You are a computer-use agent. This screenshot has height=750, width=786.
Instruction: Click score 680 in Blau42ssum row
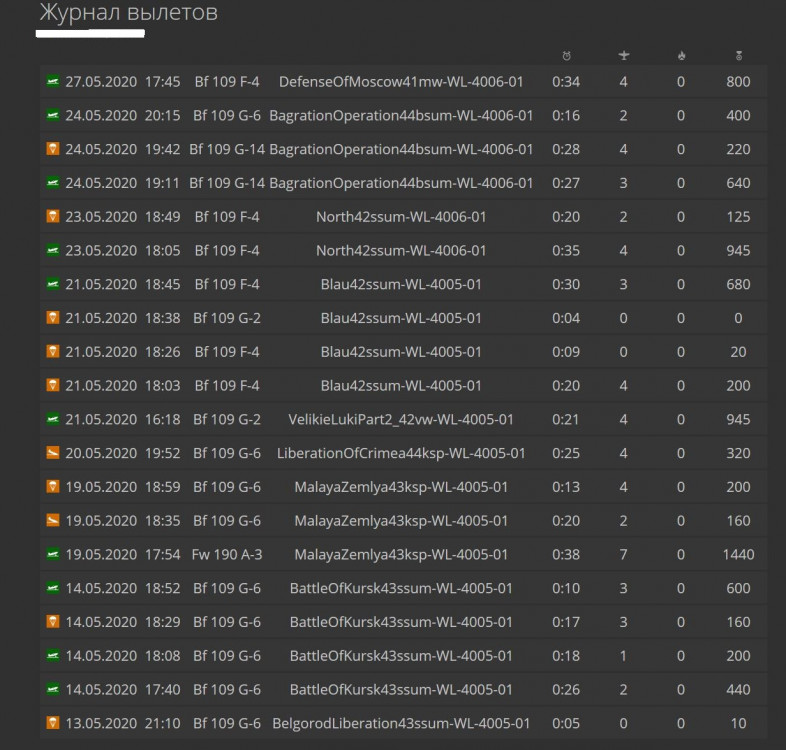738,284
